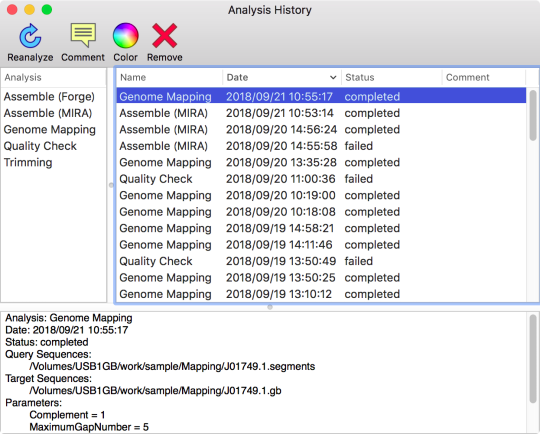
Task: Select Quality Check in Analysis sidebar
Action: point(40,146)
